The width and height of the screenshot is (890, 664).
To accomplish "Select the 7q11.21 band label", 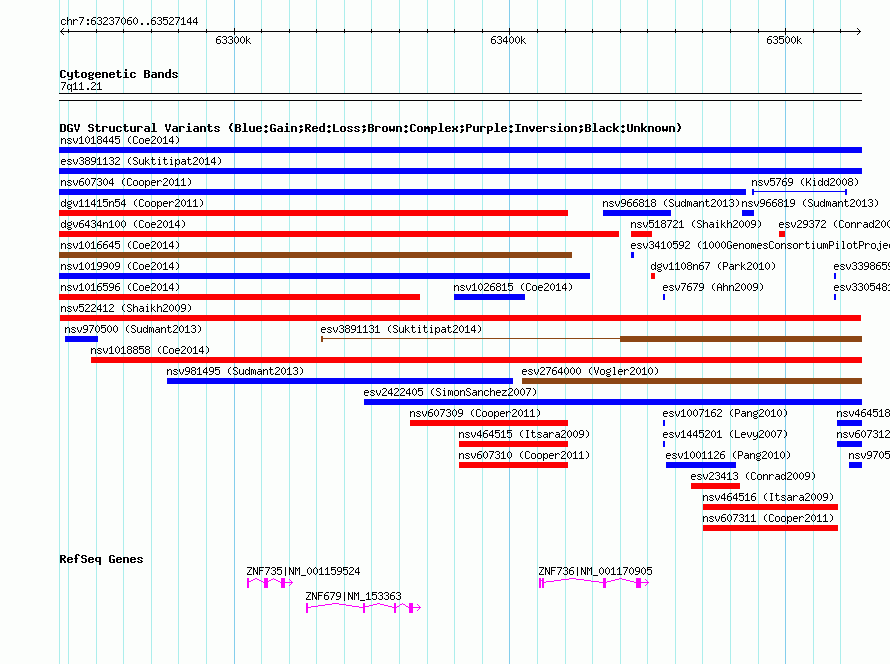I will [x=81, y=86].
